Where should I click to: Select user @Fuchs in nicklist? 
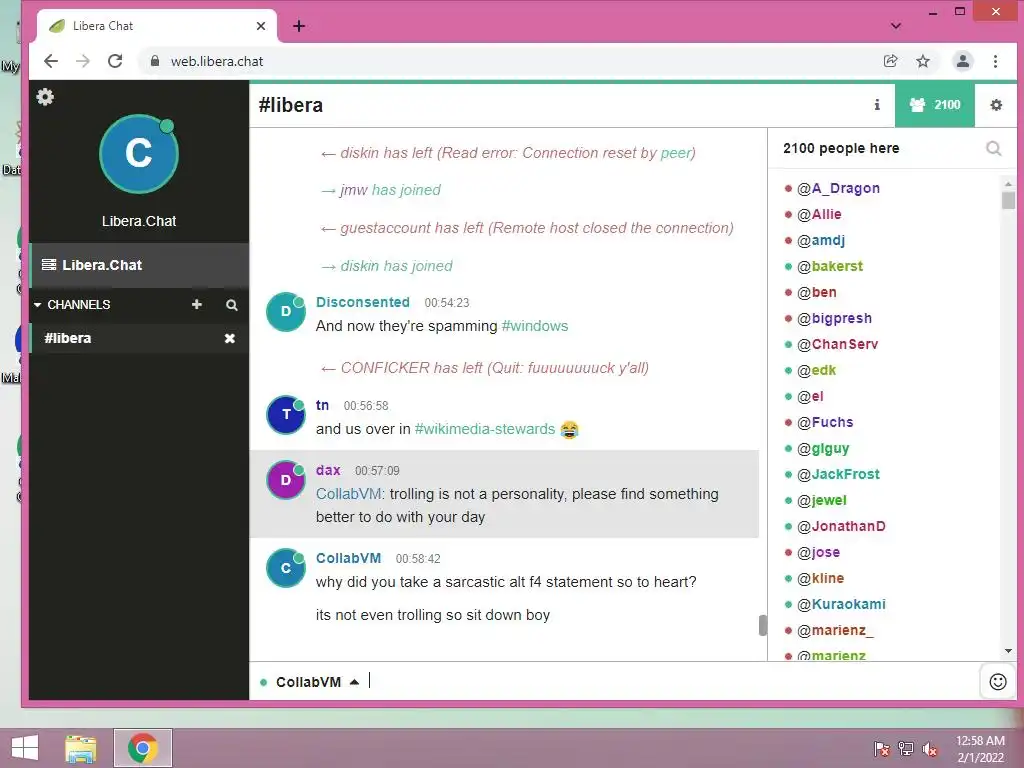point(825,423)
